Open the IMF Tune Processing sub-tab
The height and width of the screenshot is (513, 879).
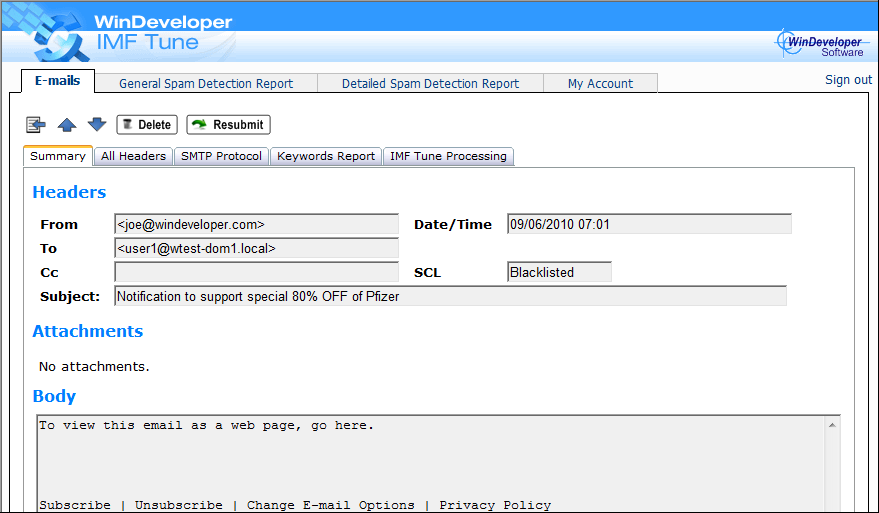pos(448,156)
